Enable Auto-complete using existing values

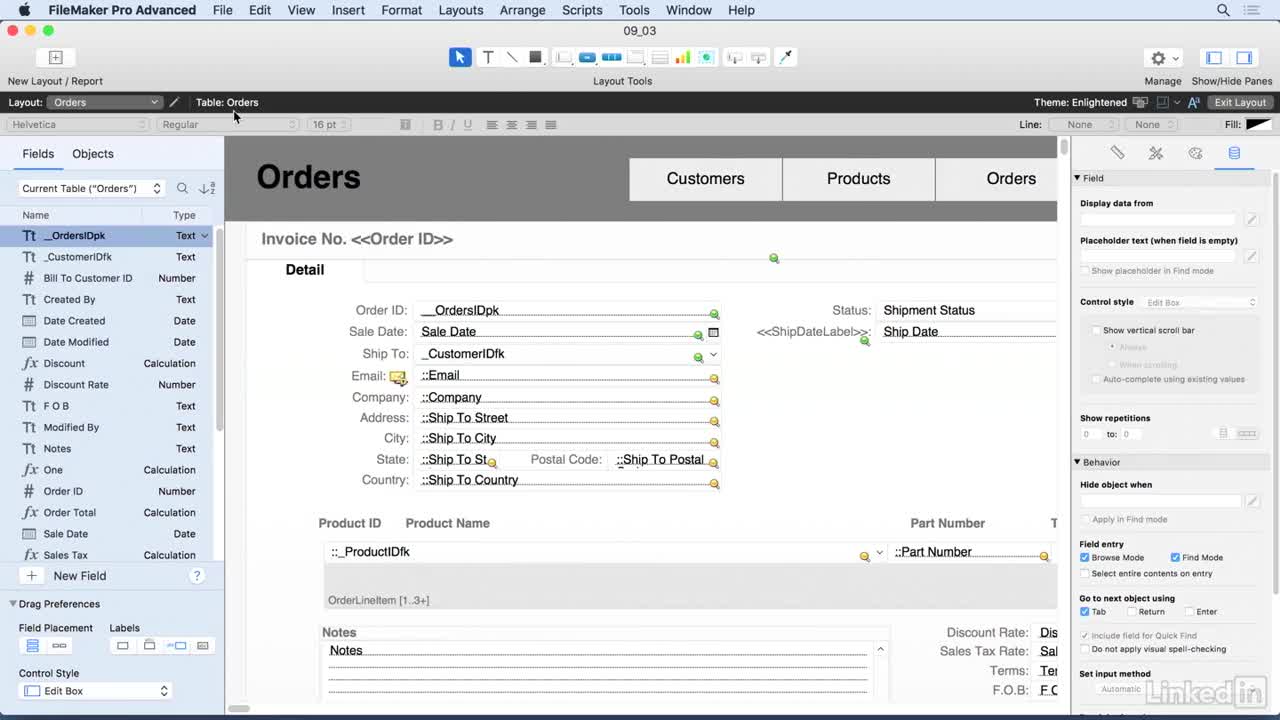(x=1097, y=379)
